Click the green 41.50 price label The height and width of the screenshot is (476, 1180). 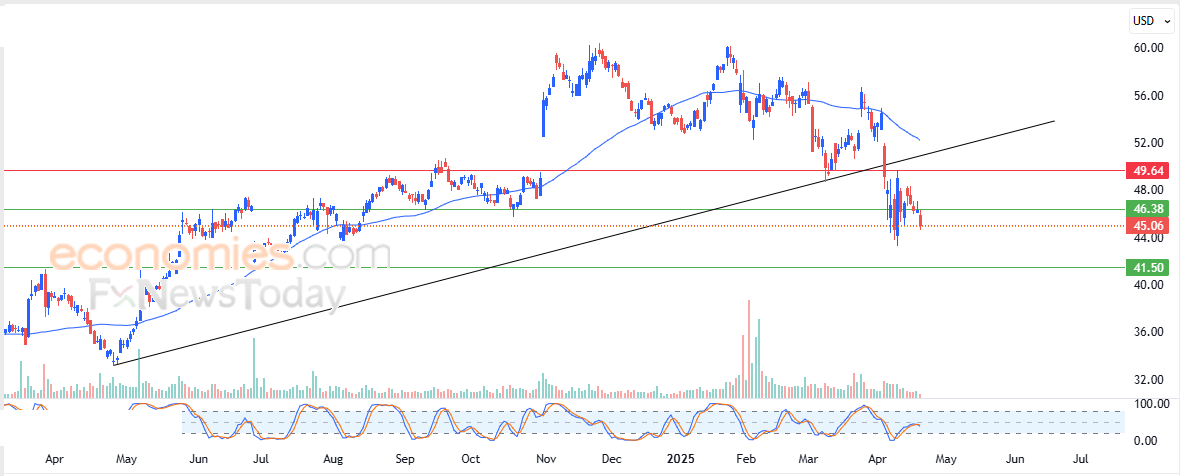click(1146, 267)
